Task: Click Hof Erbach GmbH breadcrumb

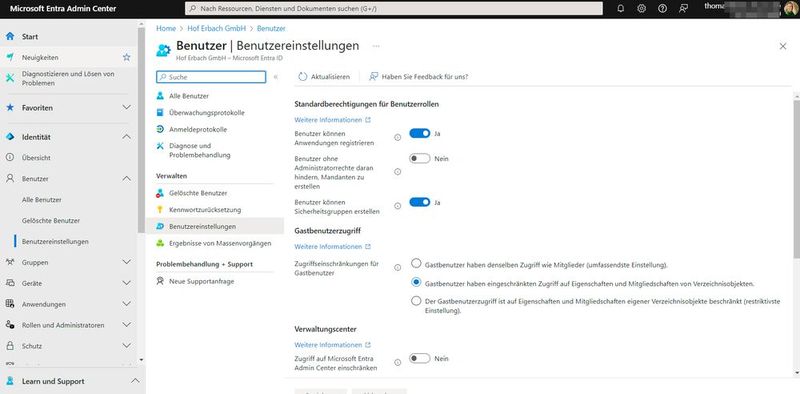Action: [x=217, y=29]
